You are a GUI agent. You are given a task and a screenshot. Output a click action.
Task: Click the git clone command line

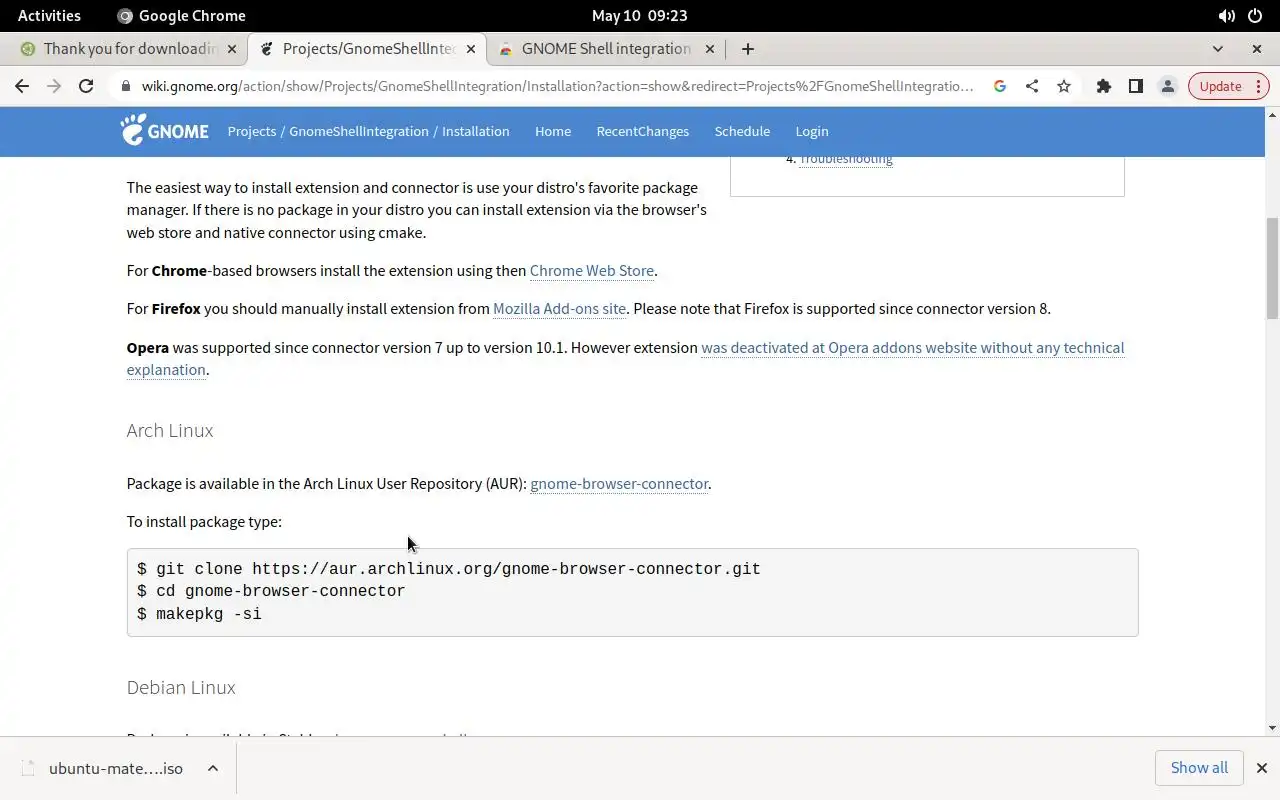pyautogui.click(x=449, y=569)
